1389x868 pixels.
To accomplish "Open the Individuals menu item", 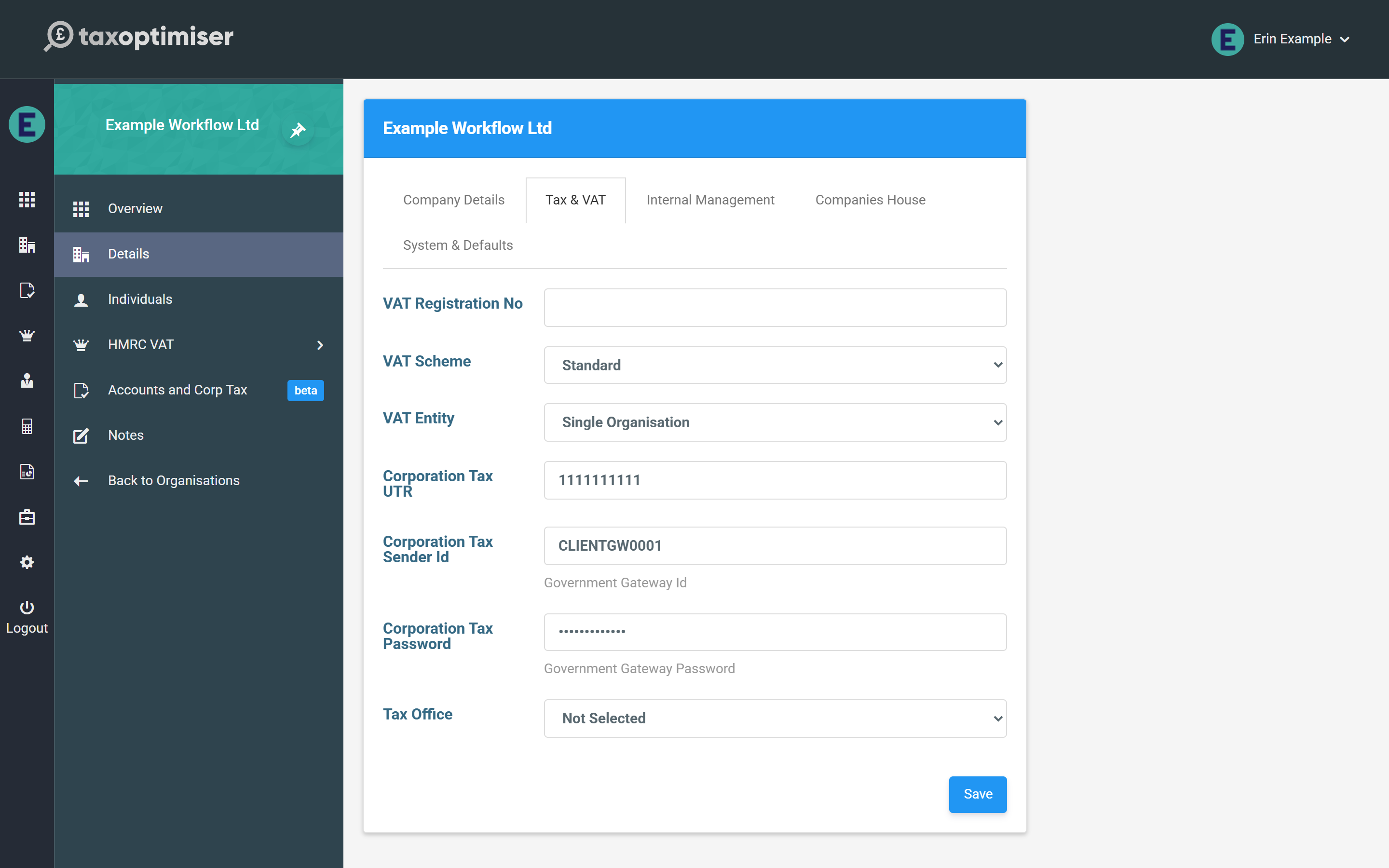I will tap(199, 299).
